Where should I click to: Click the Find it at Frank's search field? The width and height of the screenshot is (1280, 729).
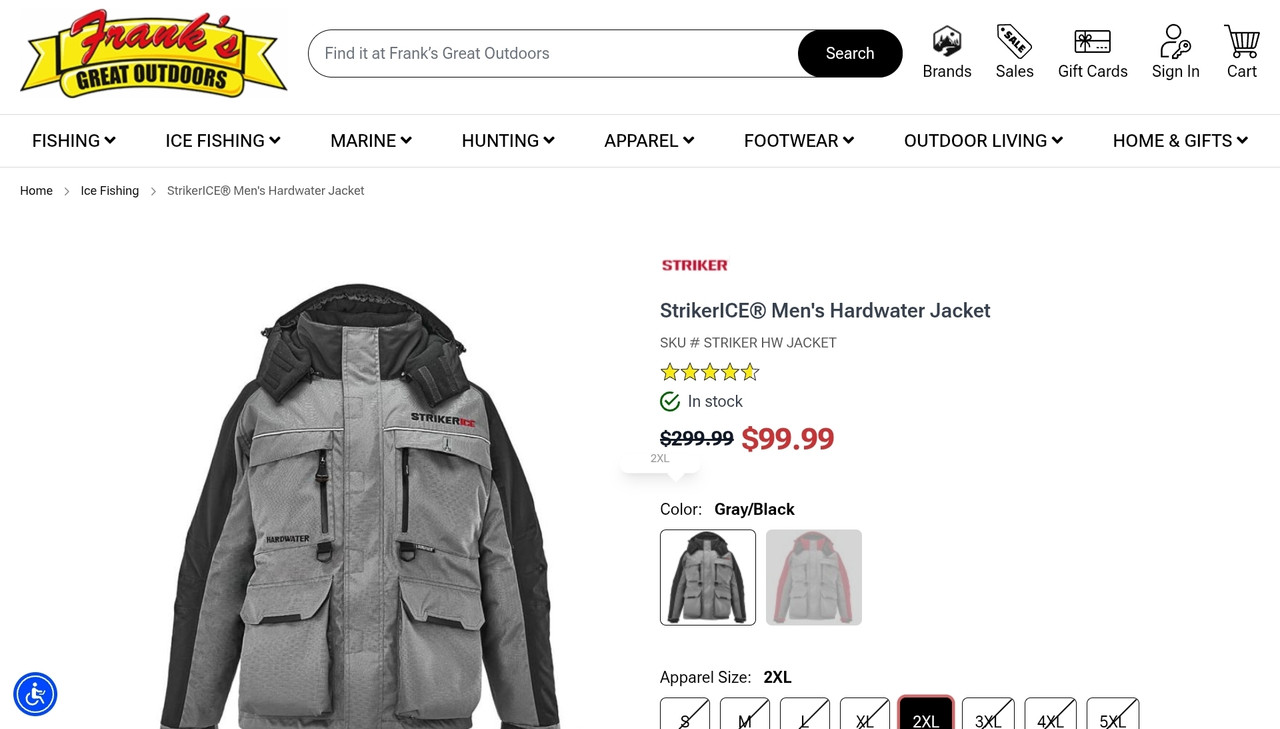click(x=553, y=53)
